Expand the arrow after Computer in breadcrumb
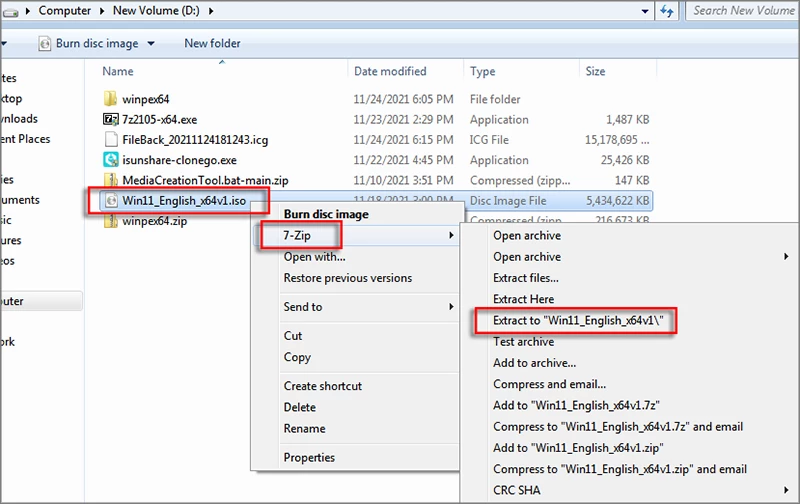Screen dimensions: 800x504 tap(102, 11)
